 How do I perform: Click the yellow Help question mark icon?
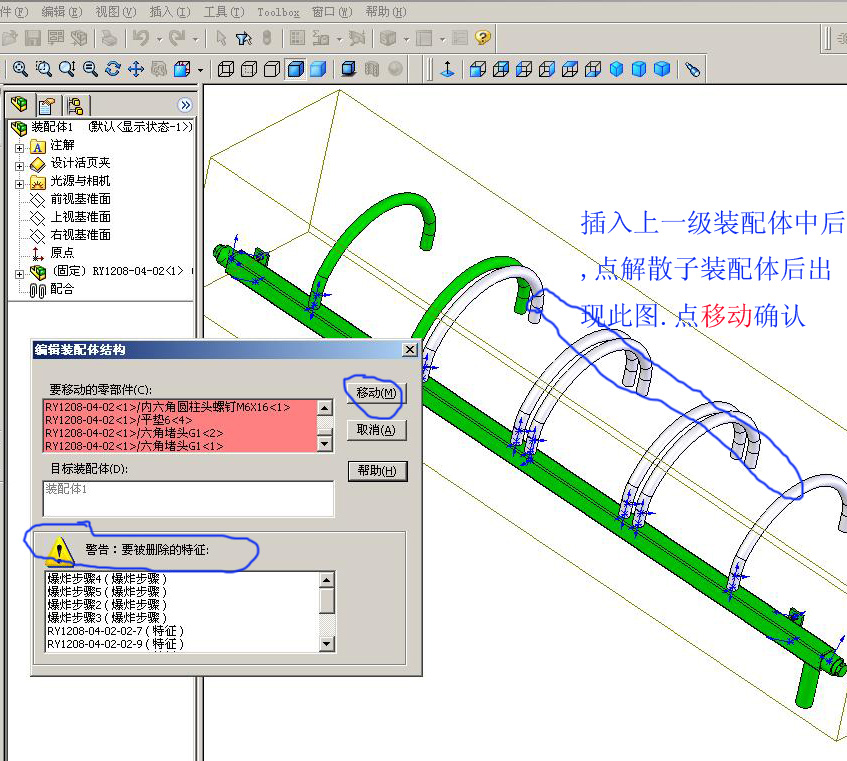[482, 37]
